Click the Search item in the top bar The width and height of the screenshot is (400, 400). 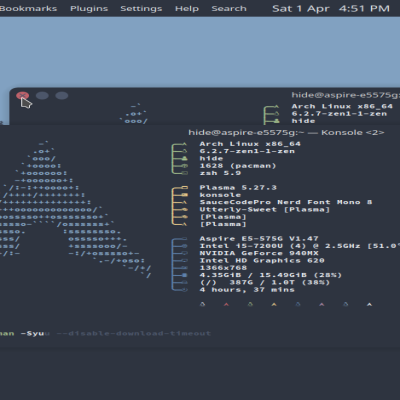[x=229, y=8]
